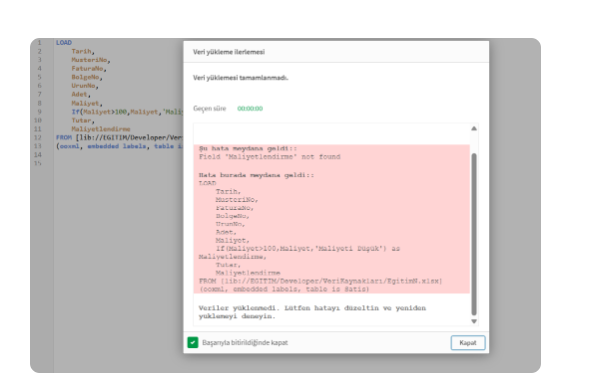Click scroll down arrow in error log
The image size is (601, 383).
[474, 321]
